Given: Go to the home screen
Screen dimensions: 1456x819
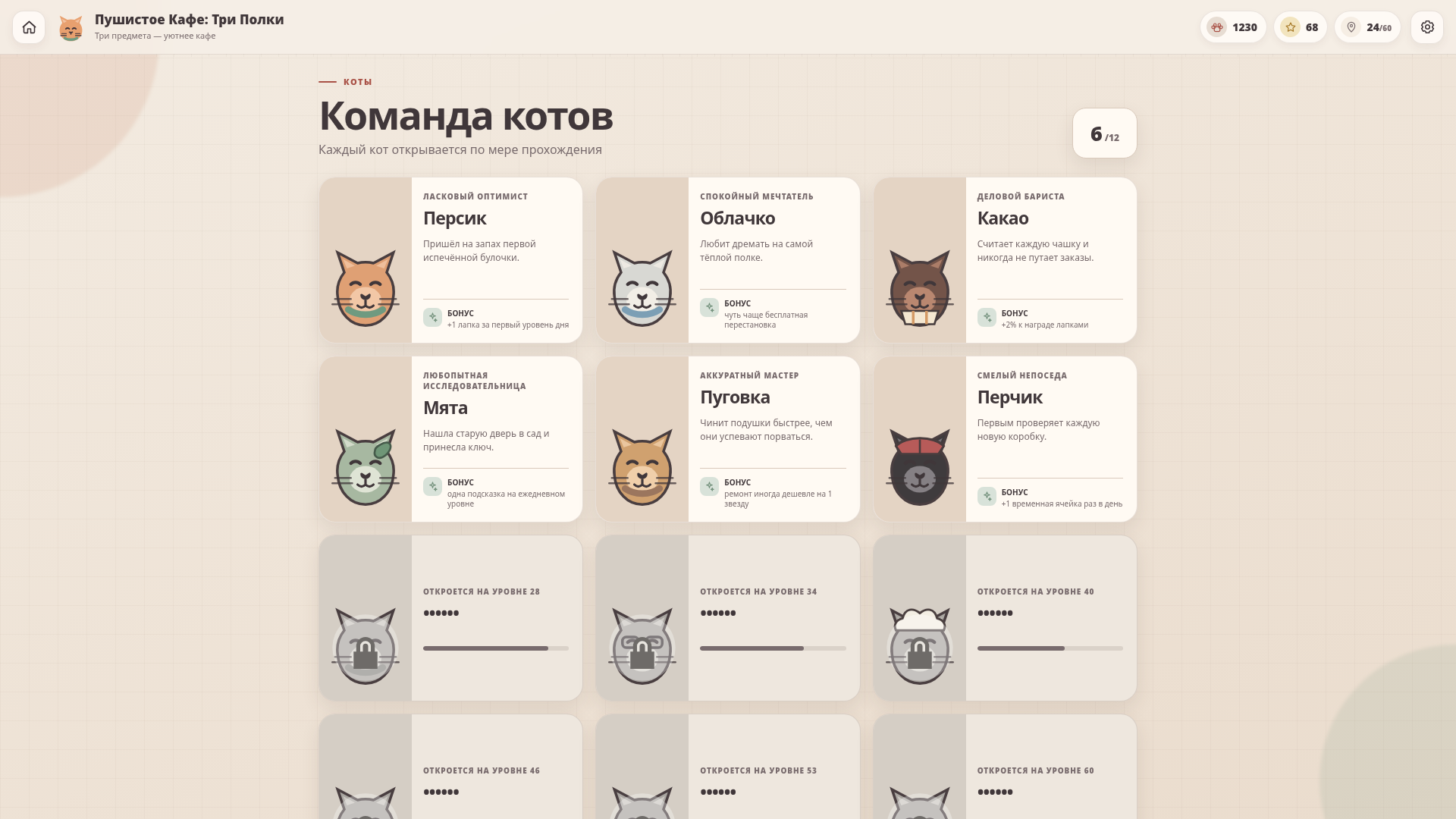Looking at the screenshot, I should pyautogui.click(x=29, y=27).
